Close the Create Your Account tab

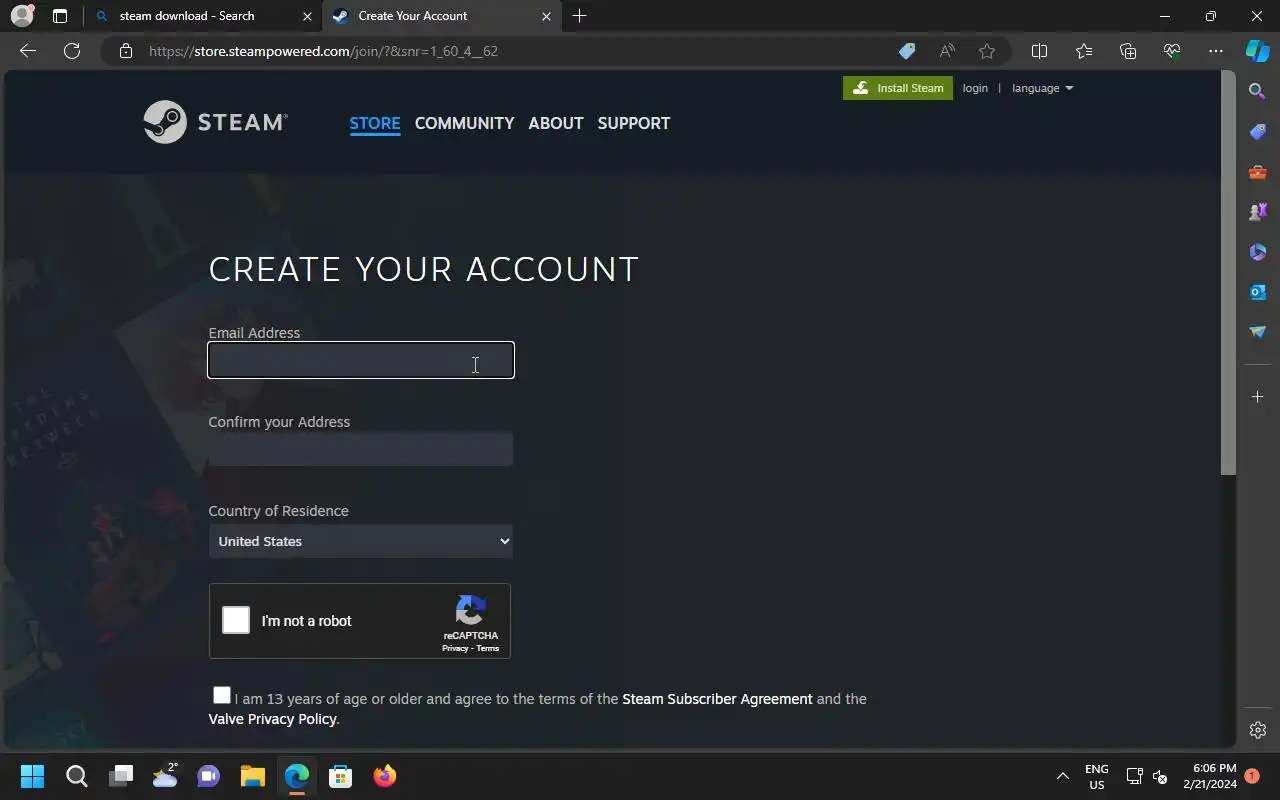pyautogui.click(x=546, y=16)
